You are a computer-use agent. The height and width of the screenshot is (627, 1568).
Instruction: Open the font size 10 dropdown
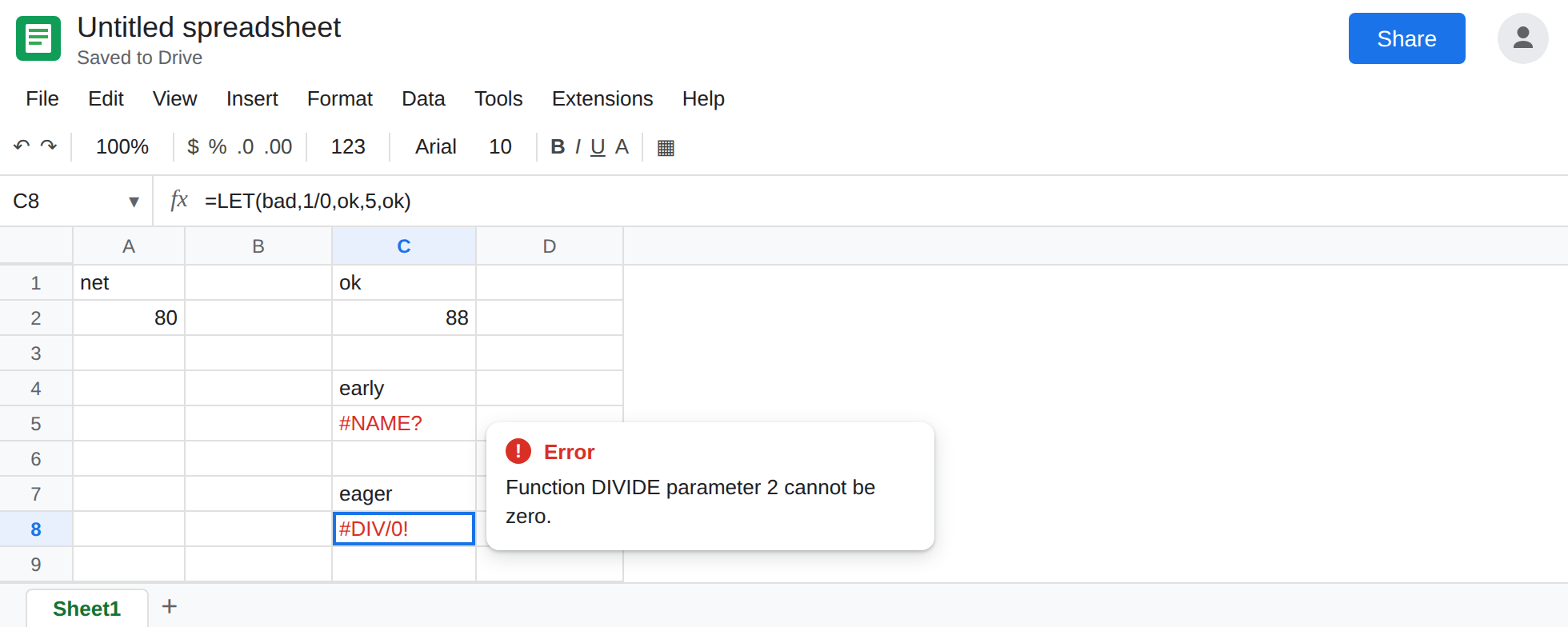pos(501,146)
